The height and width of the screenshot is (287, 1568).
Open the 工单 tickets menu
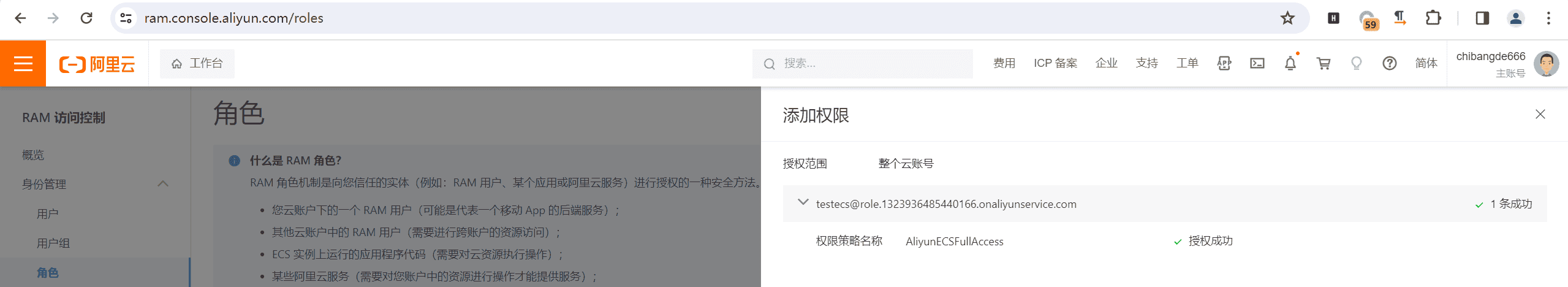1187,63
